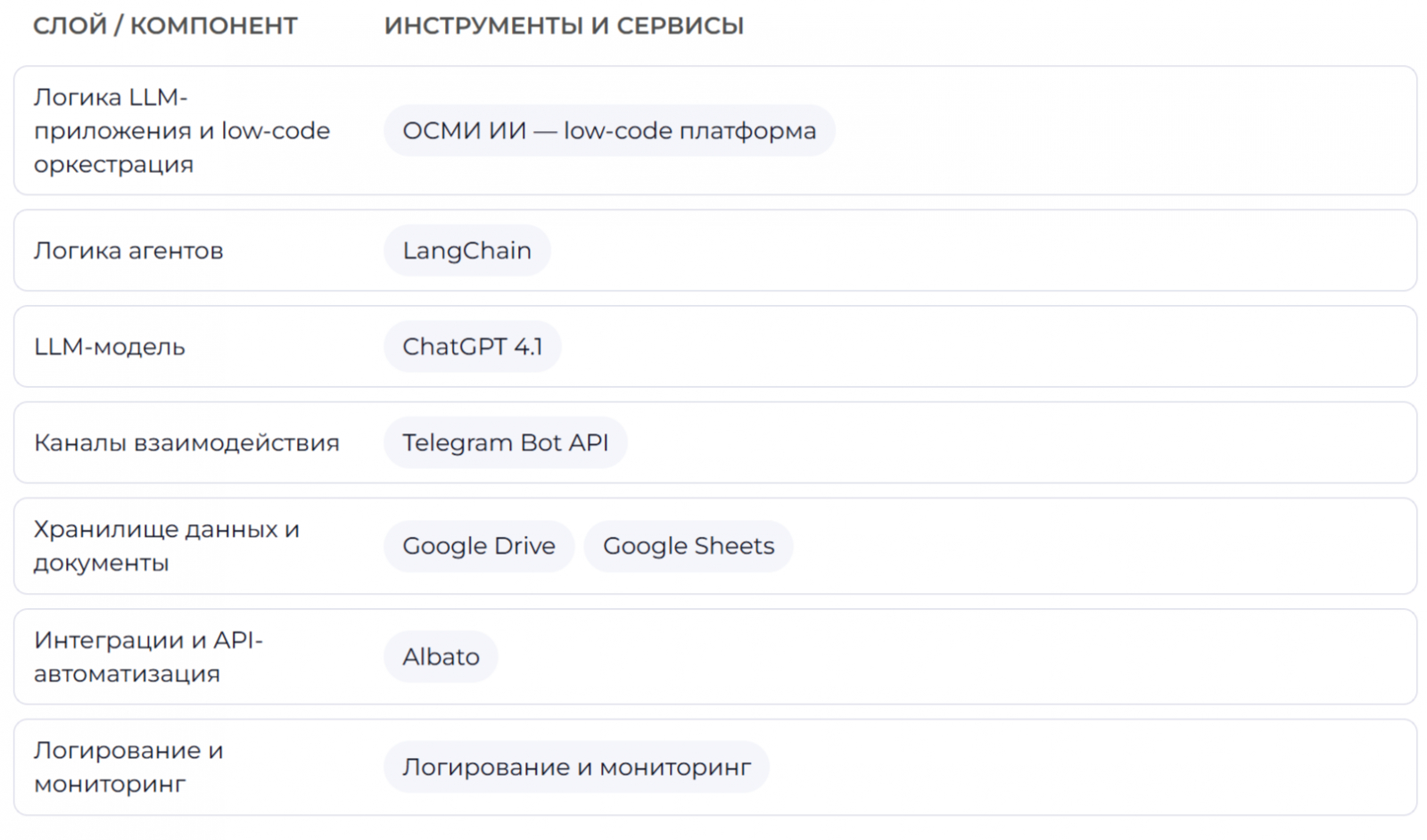
Task: Select the LangChain tag
Action: [x=466, y=251]
